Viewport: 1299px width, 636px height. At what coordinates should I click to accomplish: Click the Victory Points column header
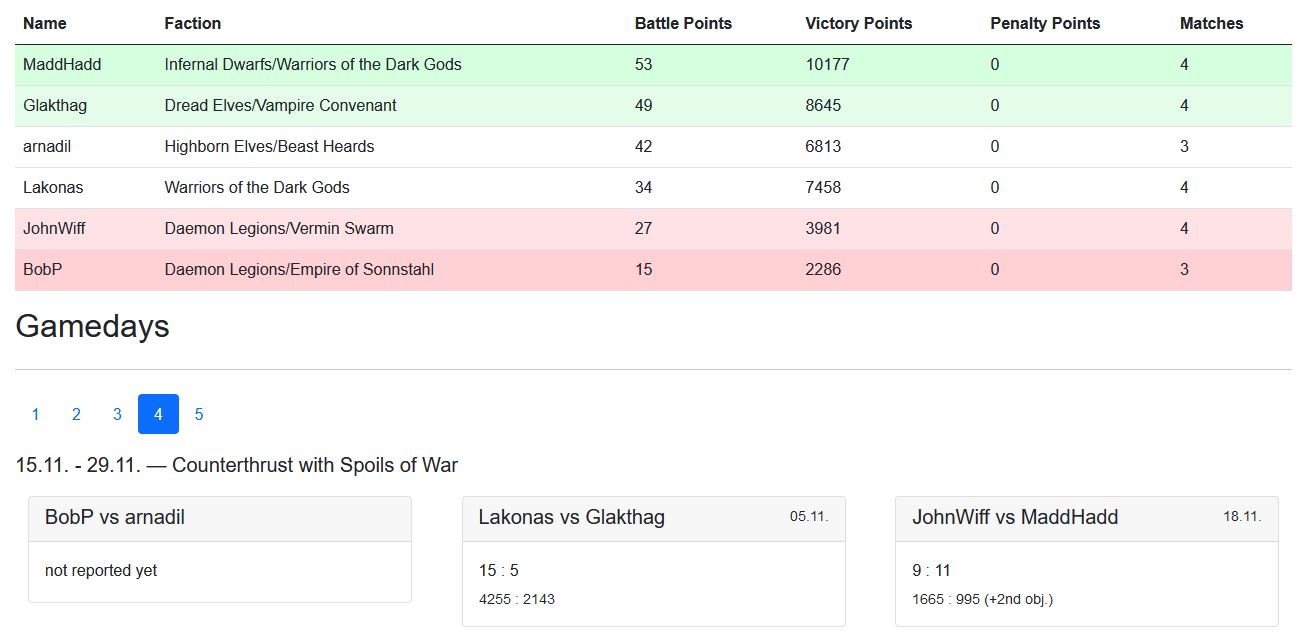point(858,23)
